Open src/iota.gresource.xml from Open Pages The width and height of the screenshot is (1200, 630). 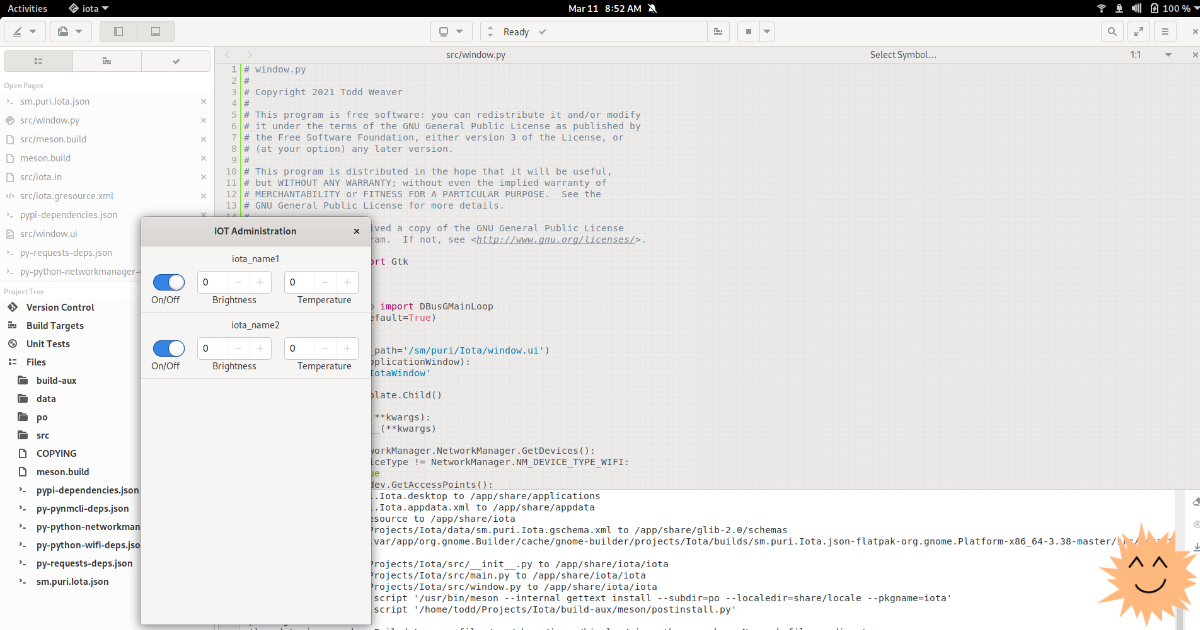[66, 196]
